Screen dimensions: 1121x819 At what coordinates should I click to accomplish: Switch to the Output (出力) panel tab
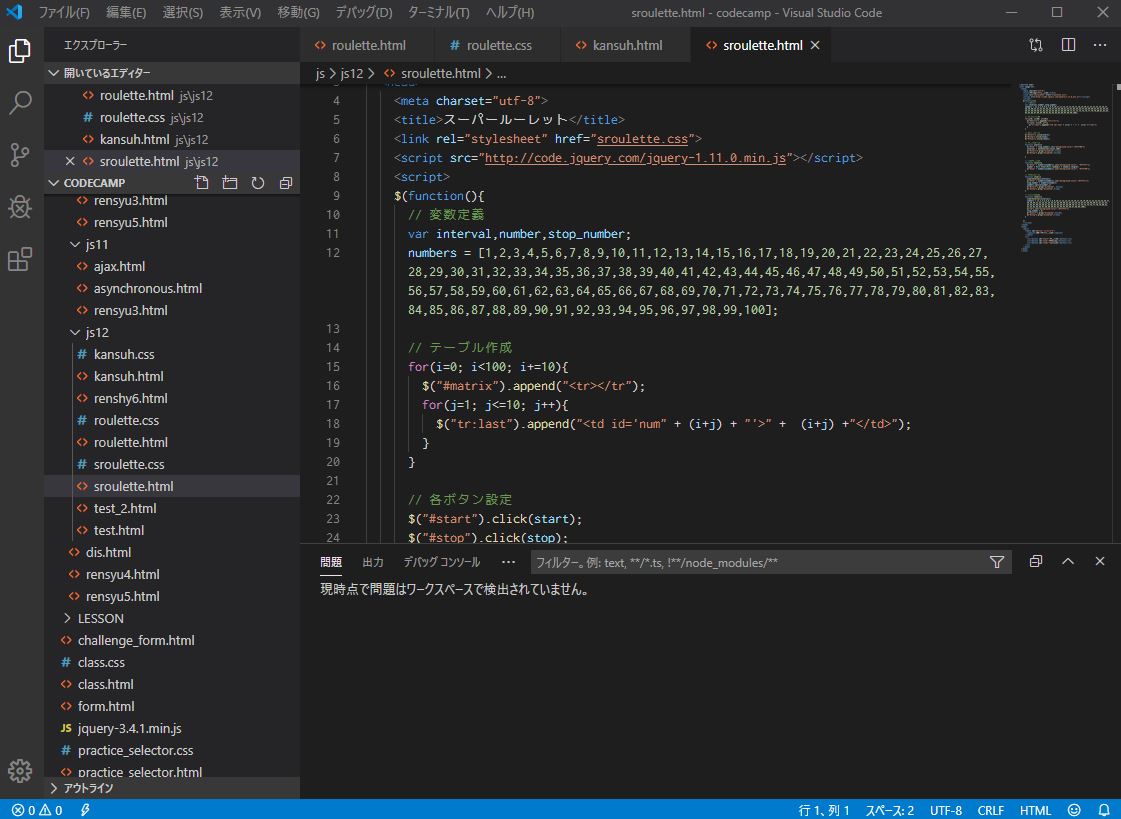click(372, 562)
